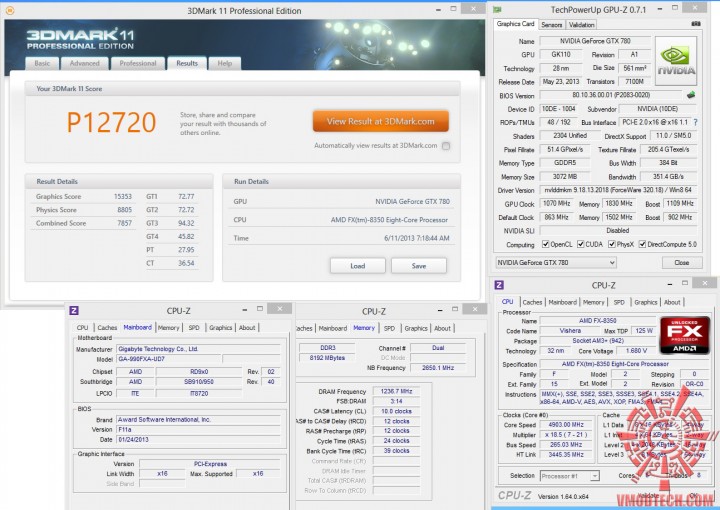Image resolution: width=720 pixels, height=510 pixels.
Task: Click the Manufacturer Gigabyte Technology field
Action: pos(198,349)
